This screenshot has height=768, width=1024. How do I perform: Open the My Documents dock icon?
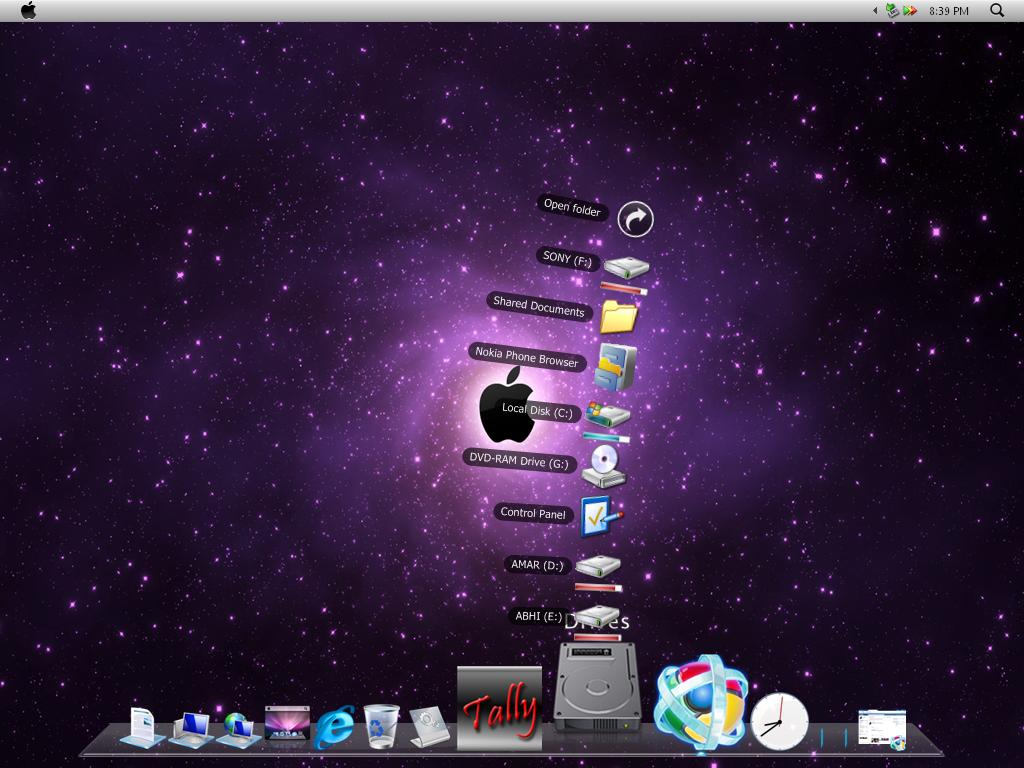coord(143,727)
